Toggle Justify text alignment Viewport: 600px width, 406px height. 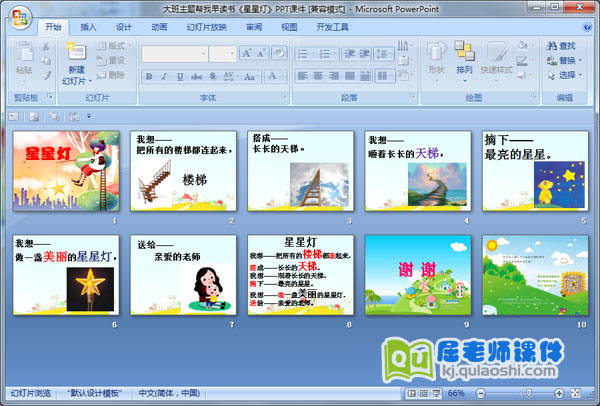(x=349, y=76)
